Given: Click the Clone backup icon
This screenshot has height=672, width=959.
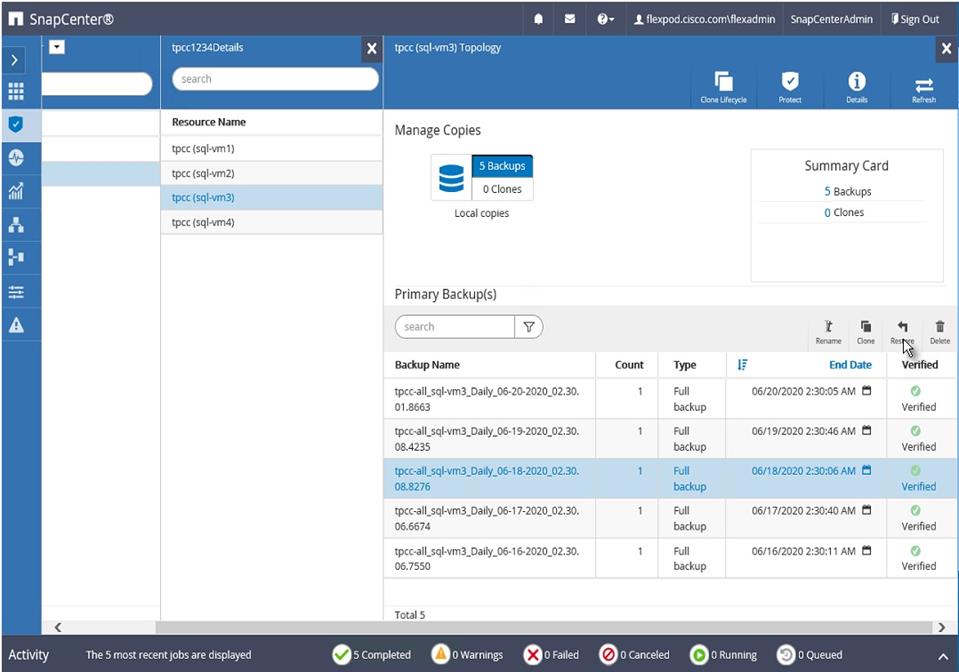Looking at the screenshot, I should (865, 332).
